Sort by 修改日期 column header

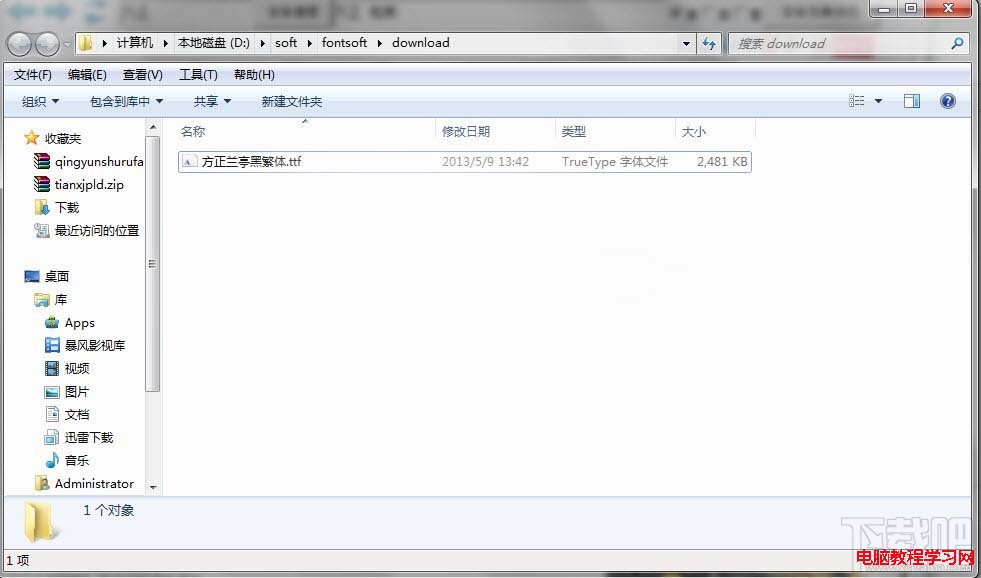click(x=465, y=132)
